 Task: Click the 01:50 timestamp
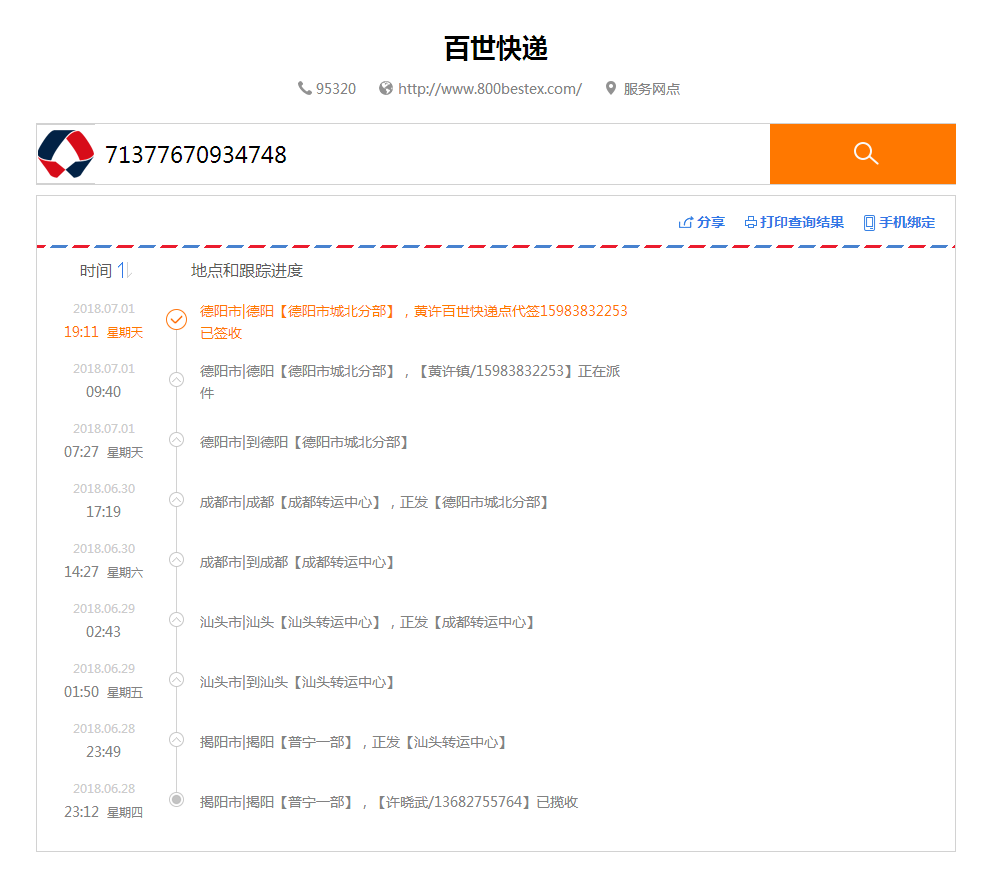pyautogui.click(x=81, y=692)
